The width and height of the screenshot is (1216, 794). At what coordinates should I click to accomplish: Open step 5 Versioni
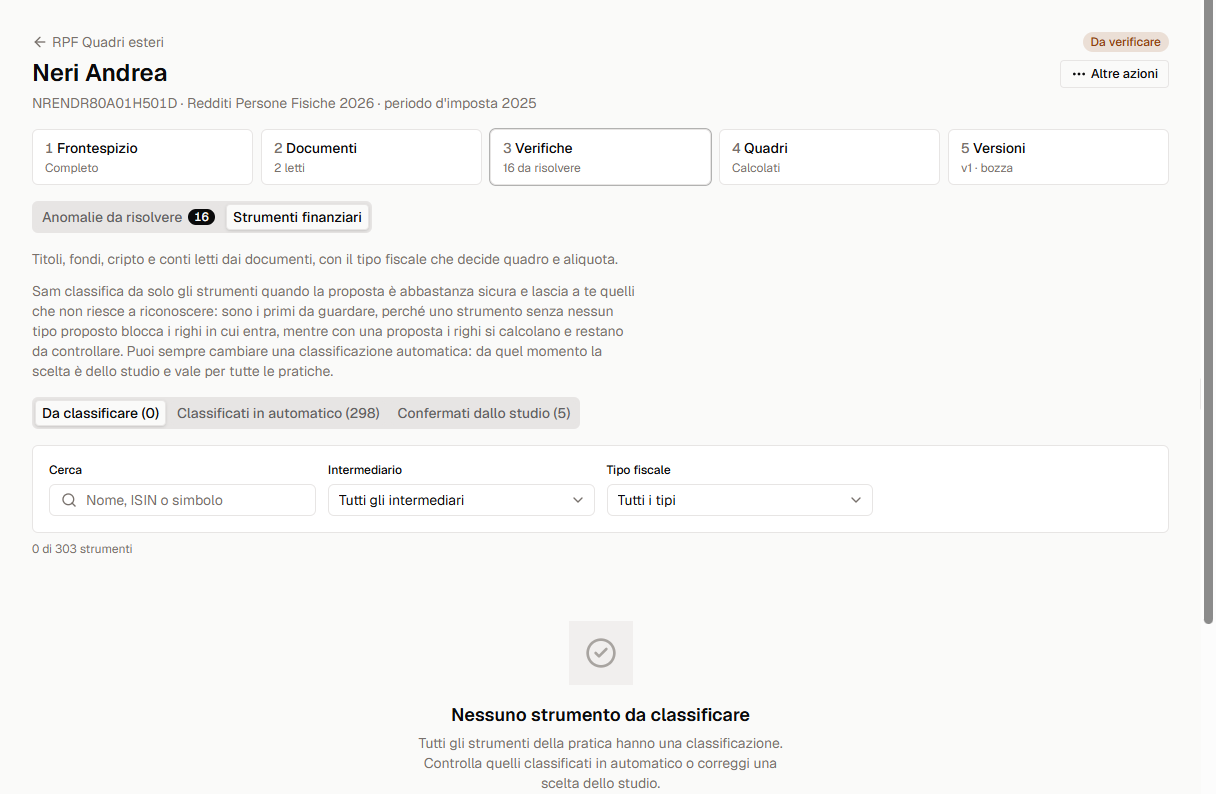point(1058,157)
